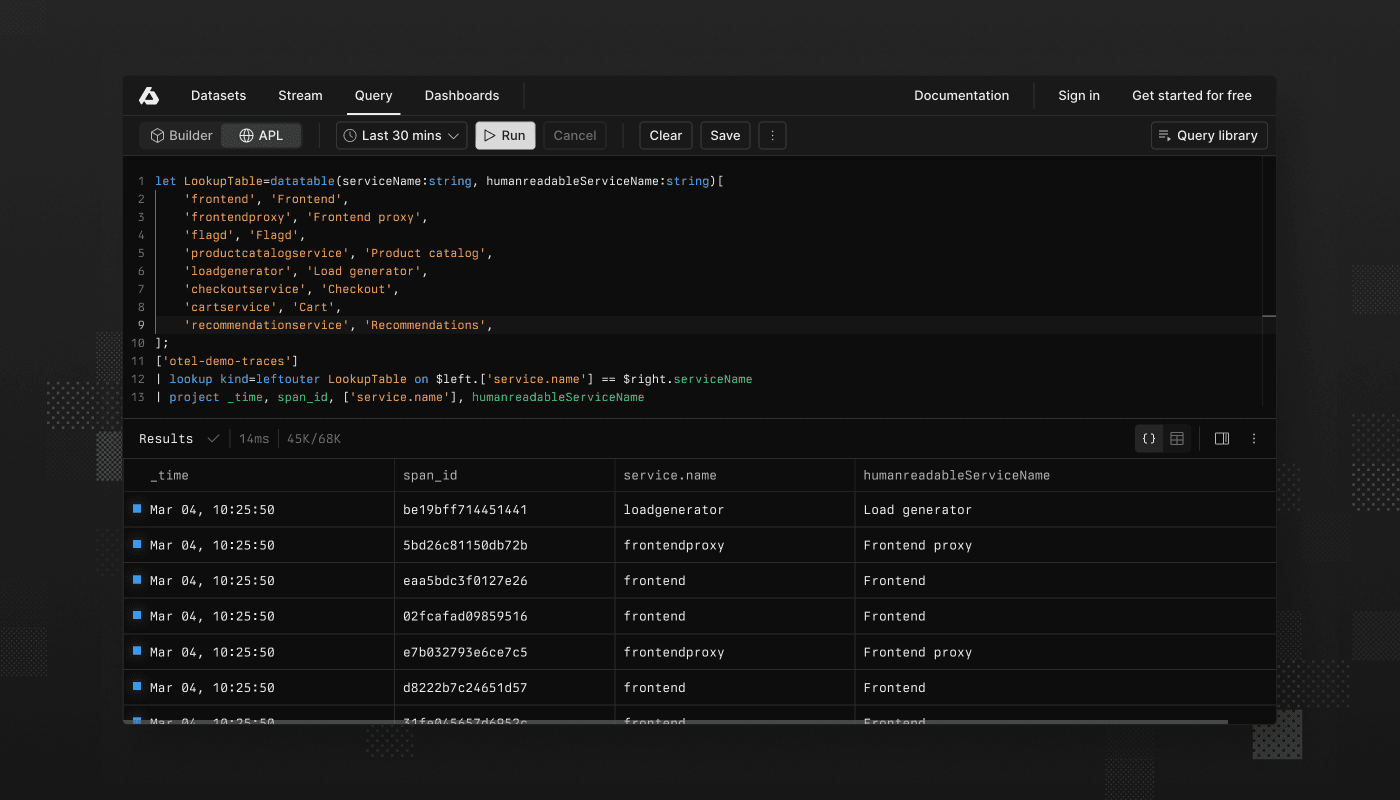Select the Builder query mode icon
Image resolution: width=1400 pixels, height=800 pixels.
[158, 135]
